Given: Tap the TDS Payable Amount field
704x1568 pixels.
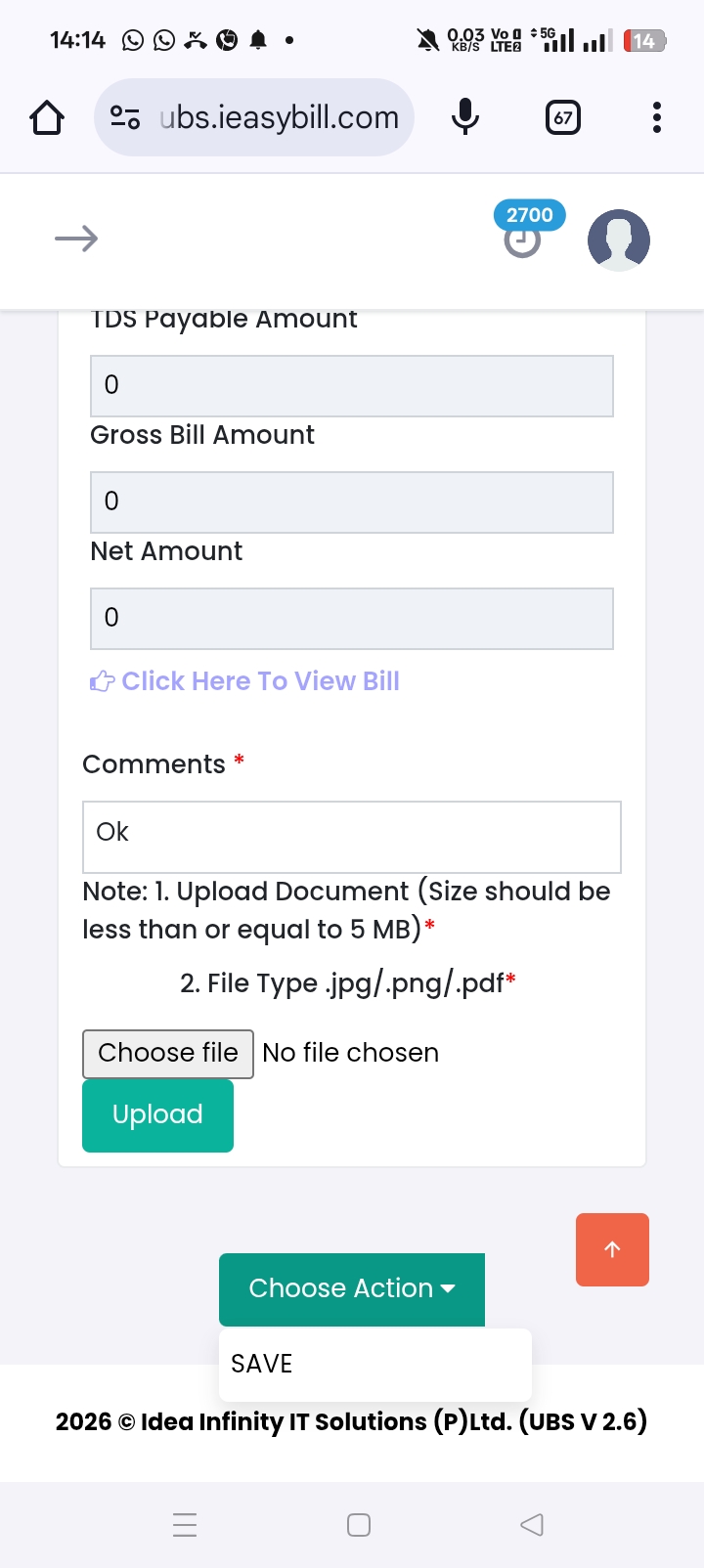Looking at the screenshot, I should 352,386.
